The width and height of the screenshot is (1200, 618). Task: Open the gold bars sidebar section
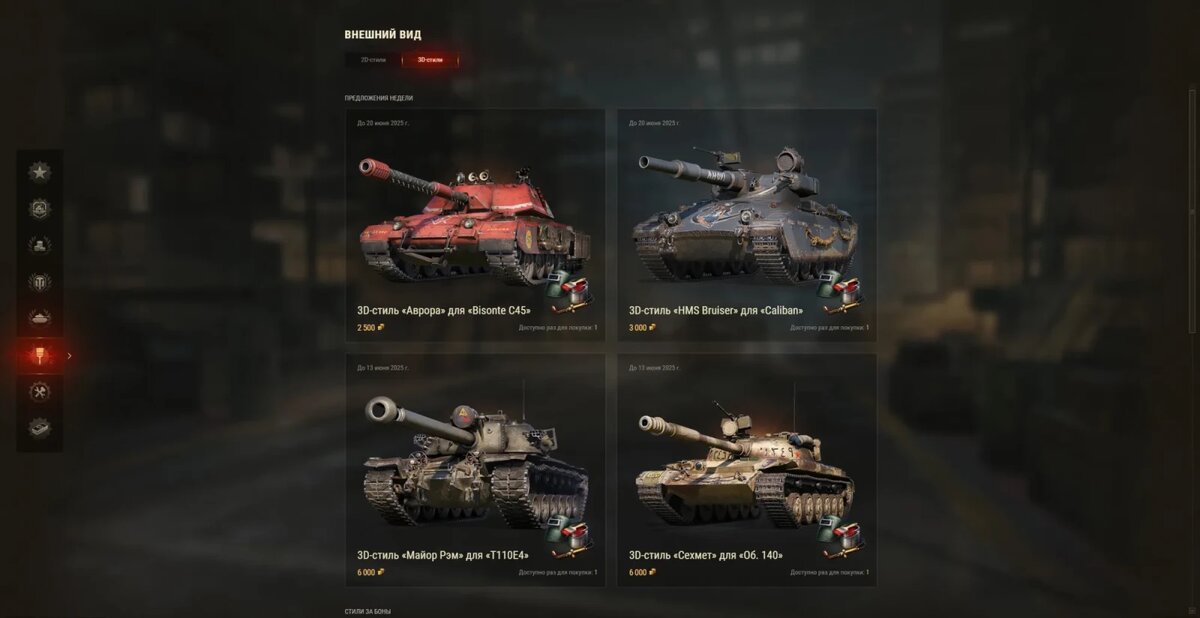39,245
